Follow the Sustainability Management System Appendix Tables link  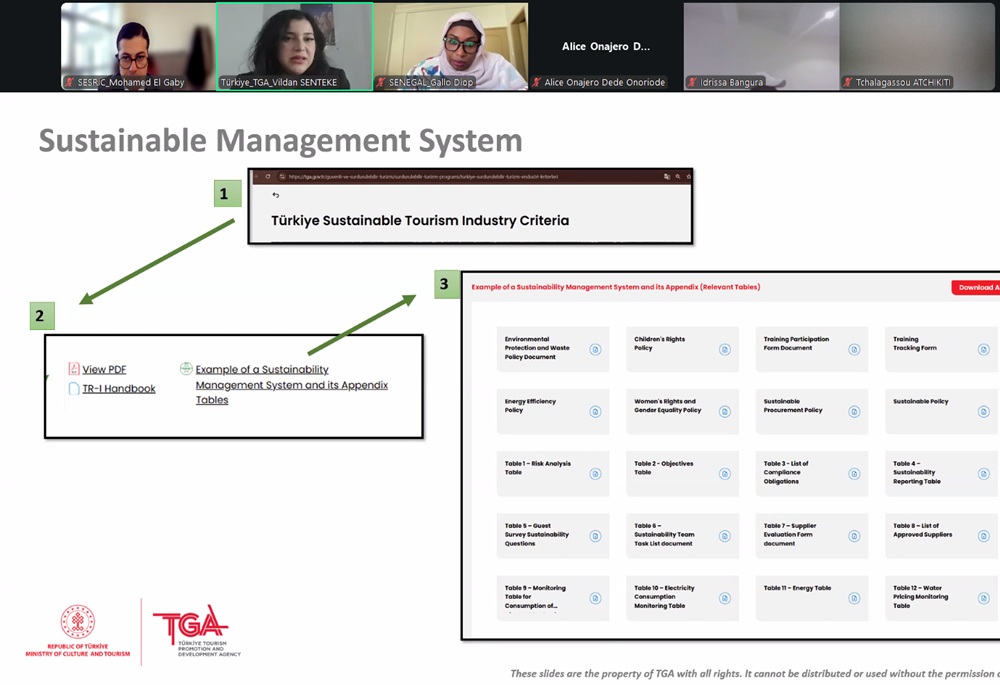291,384
